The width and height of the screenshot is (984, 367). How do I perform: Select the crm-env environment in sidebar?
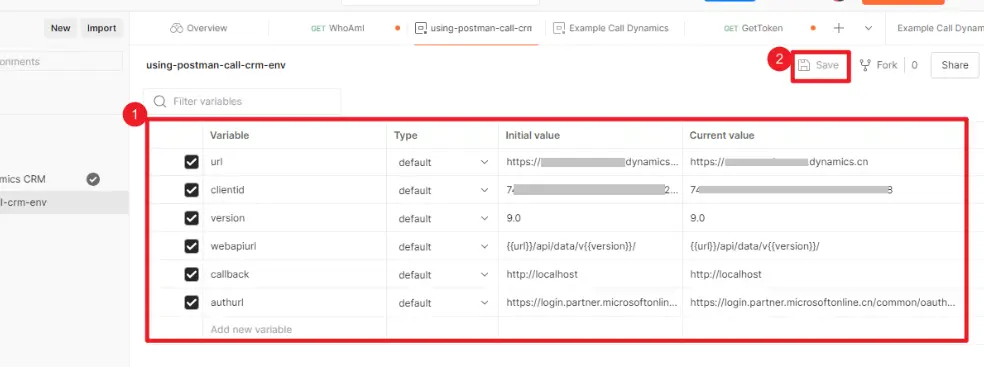pyautogui.click(x=63, y=203)
